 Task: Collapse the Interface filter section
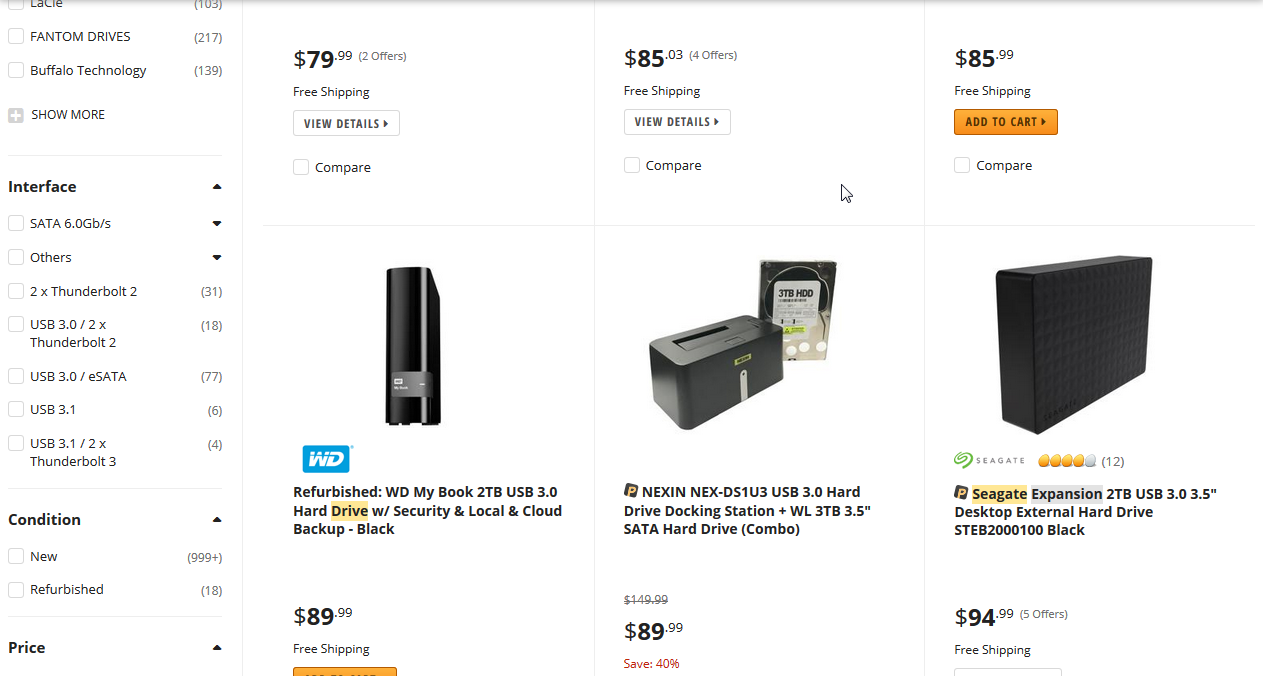tap(217, 187)
